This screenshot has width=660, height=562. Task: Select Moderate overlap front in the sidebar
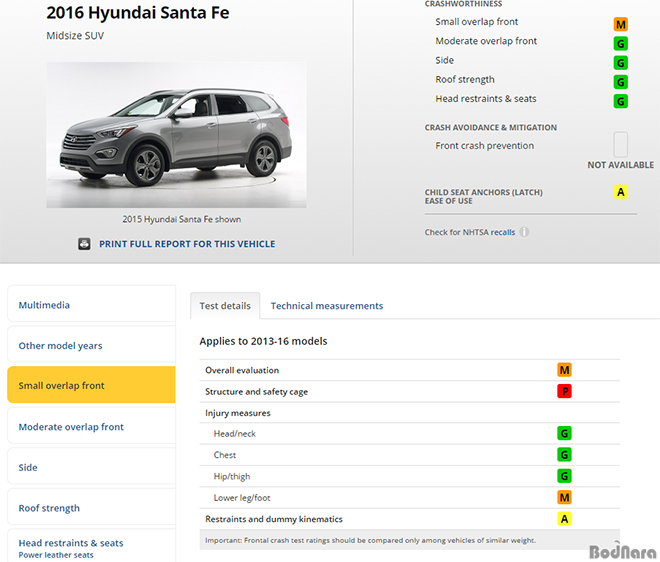click(x=91, y=426)
